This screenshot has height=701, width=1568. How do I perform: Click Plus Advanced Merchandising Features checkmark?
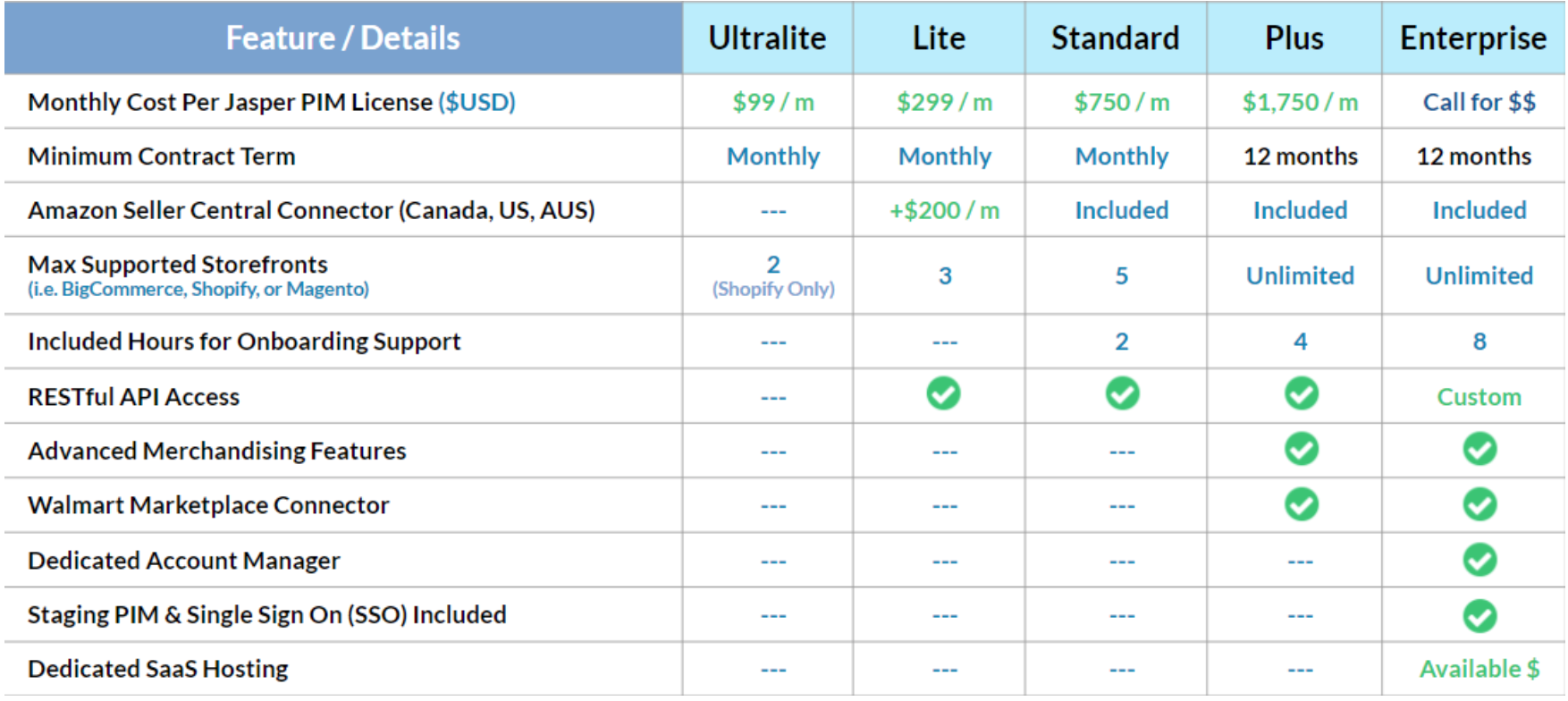(1301, 449)
